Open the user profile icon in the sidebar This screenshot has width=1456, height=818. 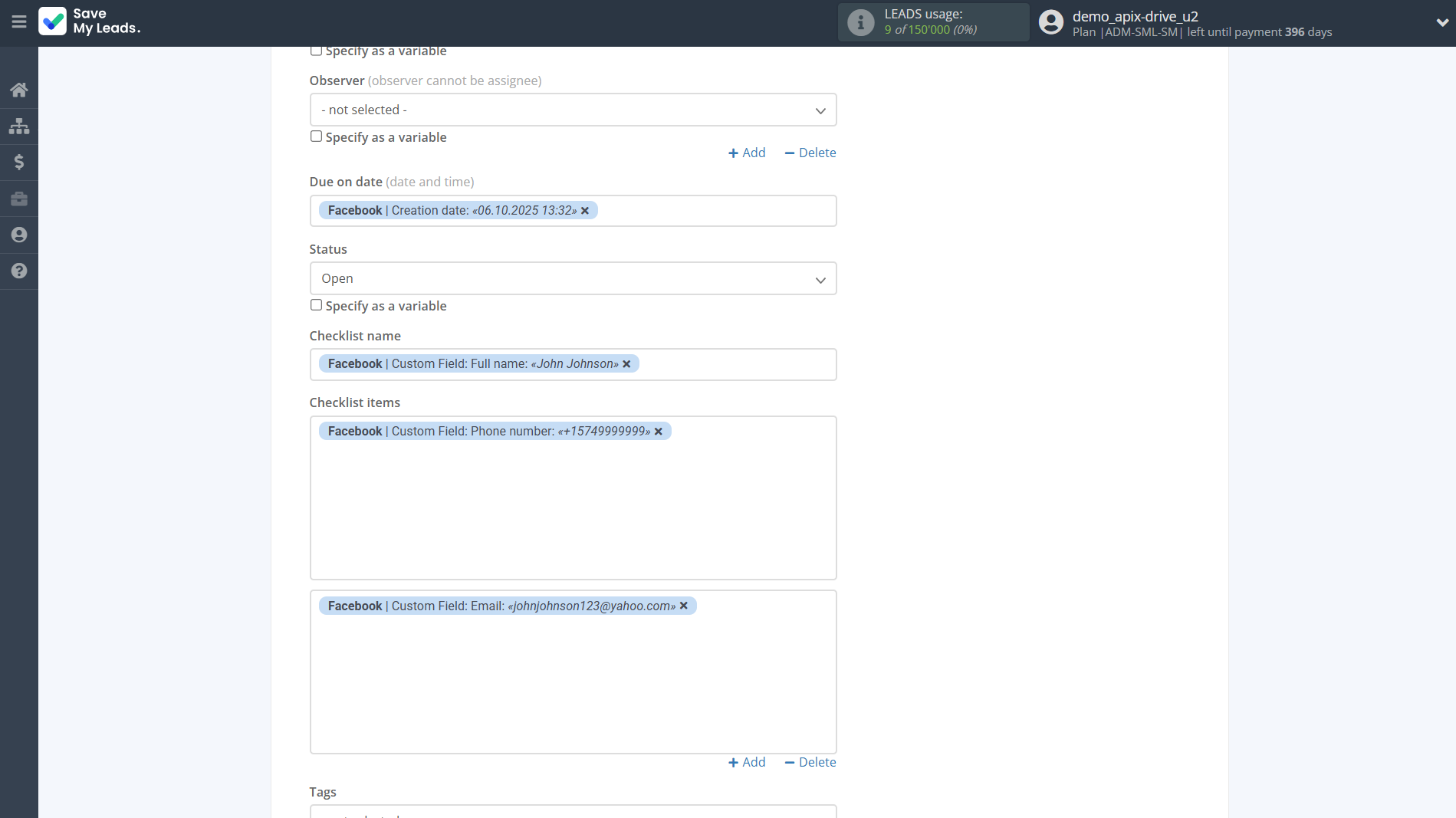(19, 235)
